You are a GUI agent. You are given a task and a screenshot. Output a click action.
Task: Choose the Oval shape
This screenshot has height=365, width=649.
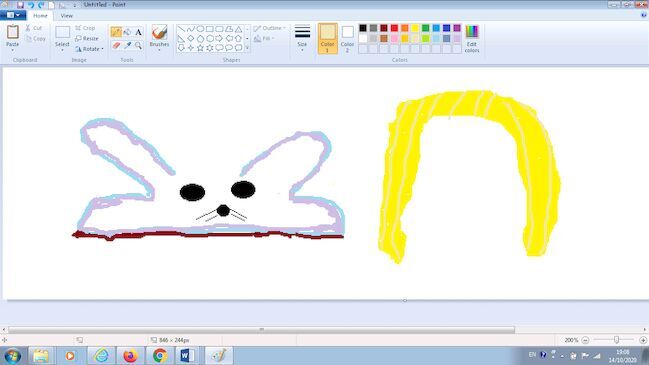[200, 29]
